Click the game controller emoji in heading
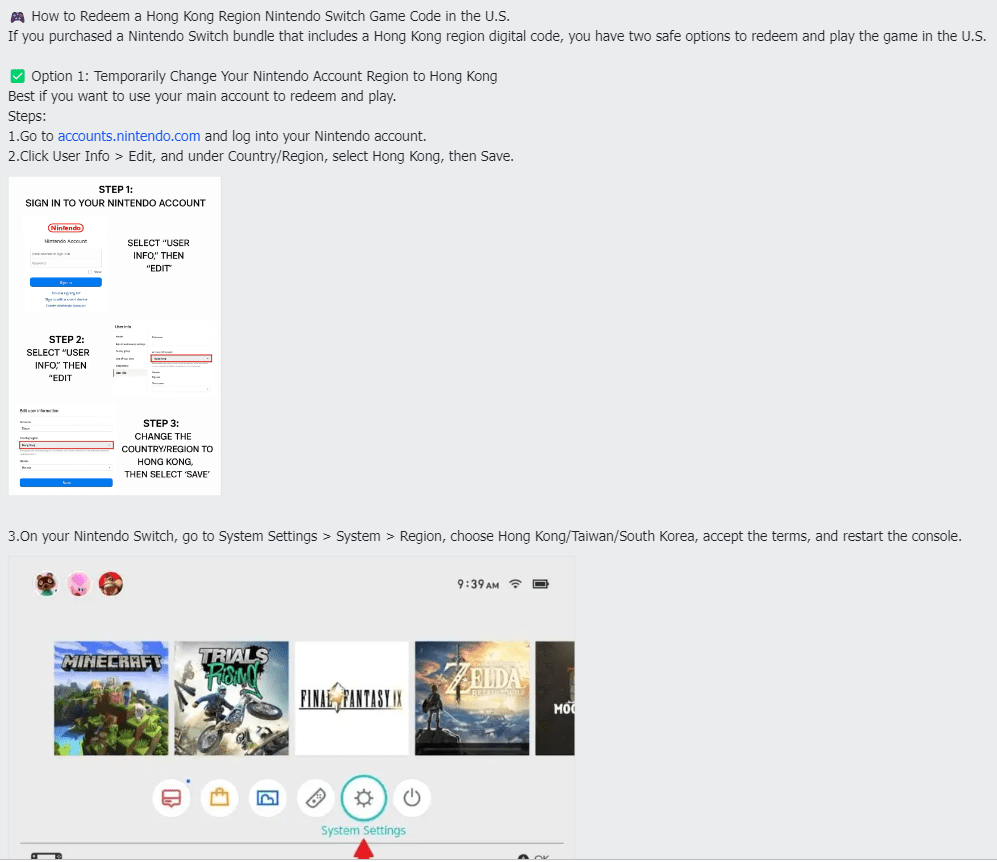Screen dimensions: 997x862 coord(17,17)
